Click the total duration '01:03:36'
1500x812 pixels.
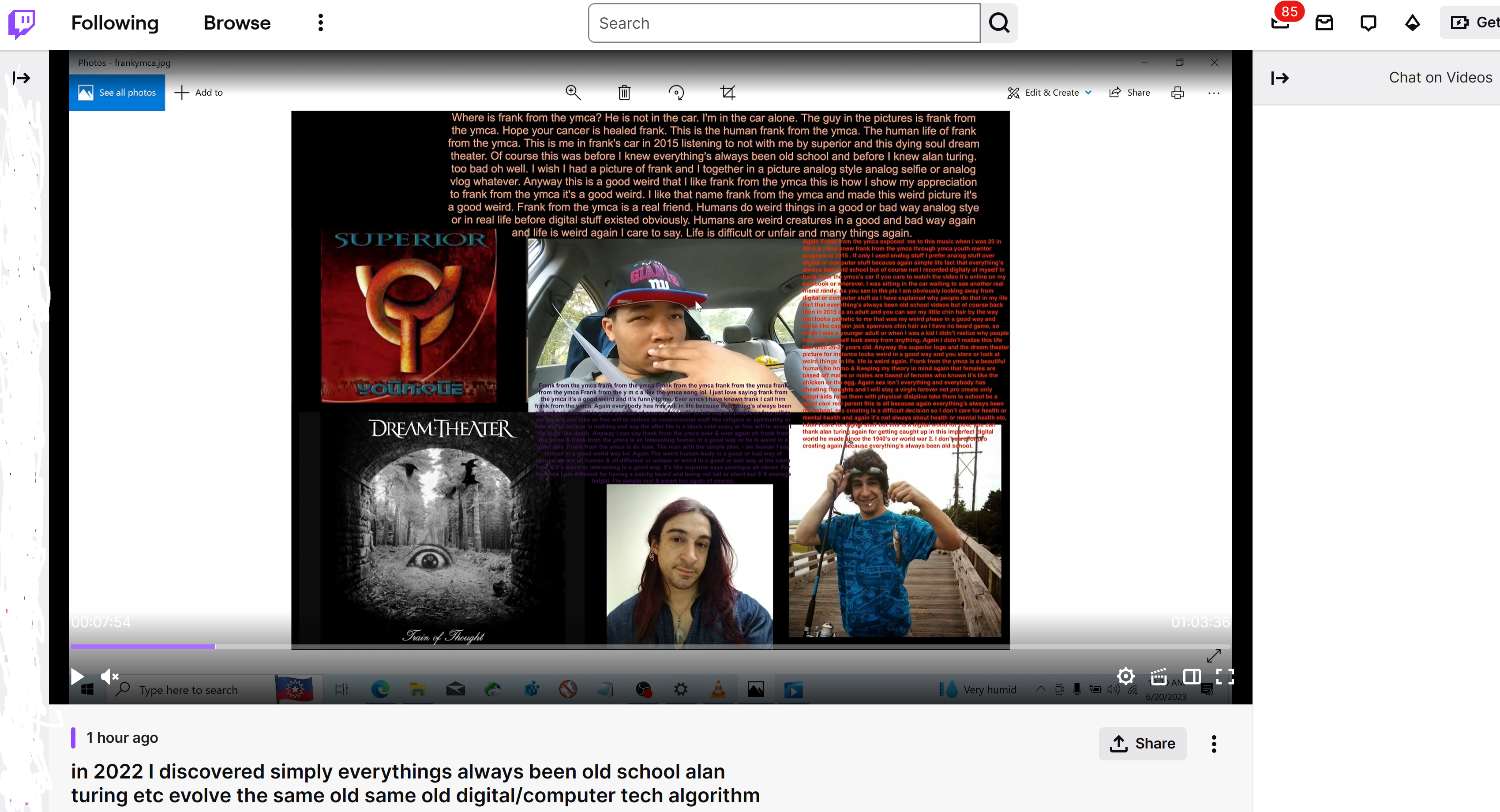(1200, 622)
